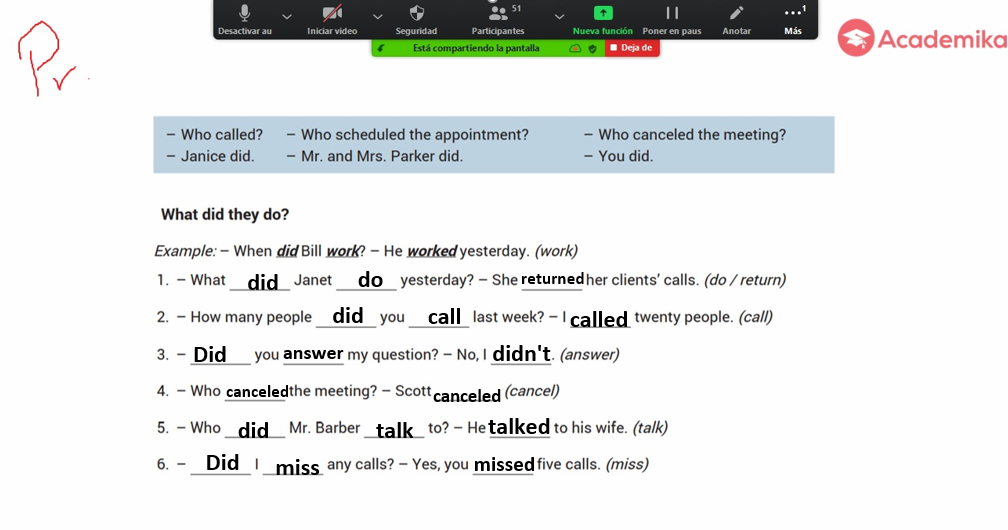Click the hint '(cancel)' in sentence 4
Viewport: 1008px width, 530px height.
click(532, 390)
